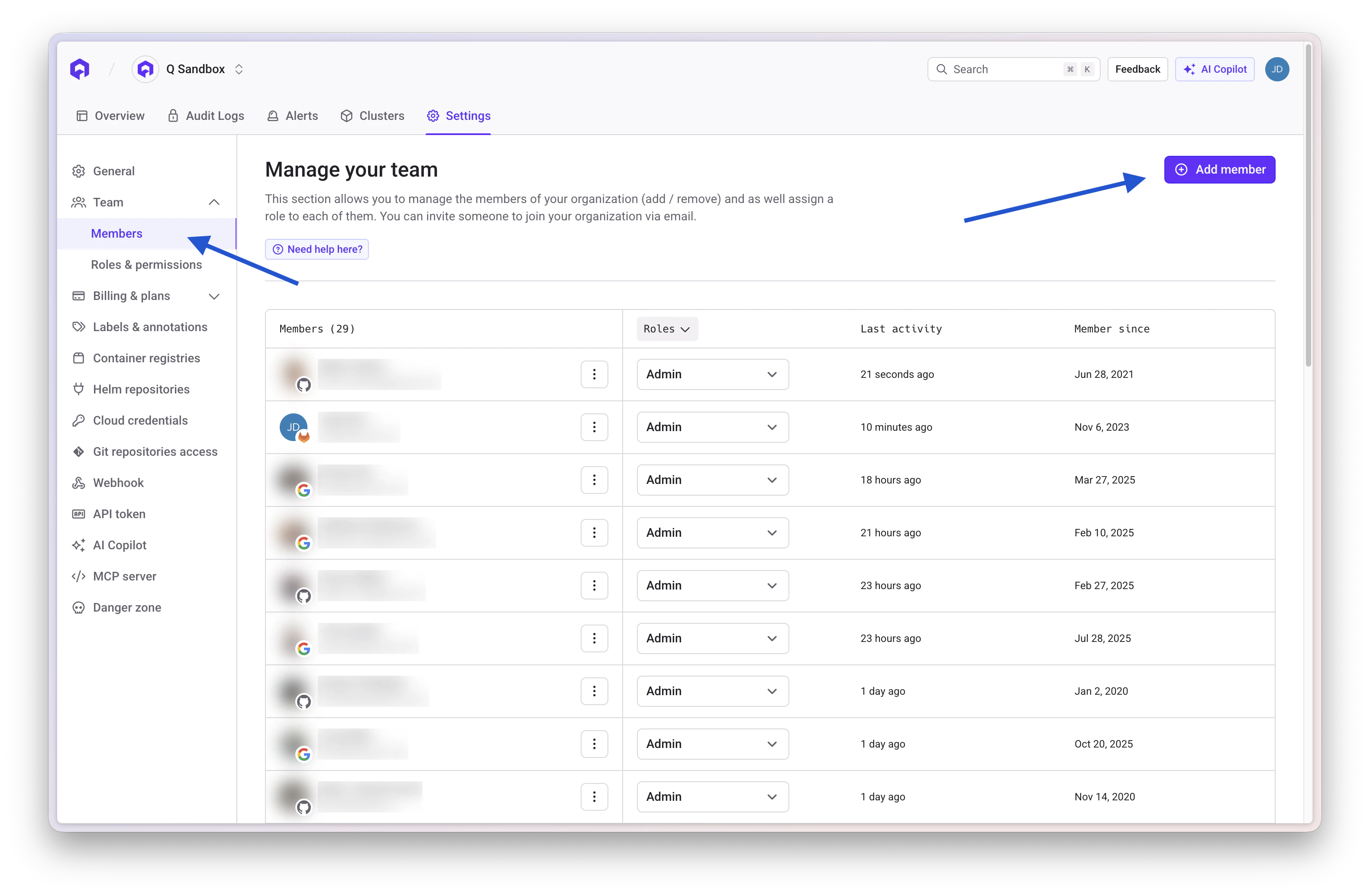Open Container registries settings
The width and height of the screenshot is (1370, 896).
tap(146, 358)
